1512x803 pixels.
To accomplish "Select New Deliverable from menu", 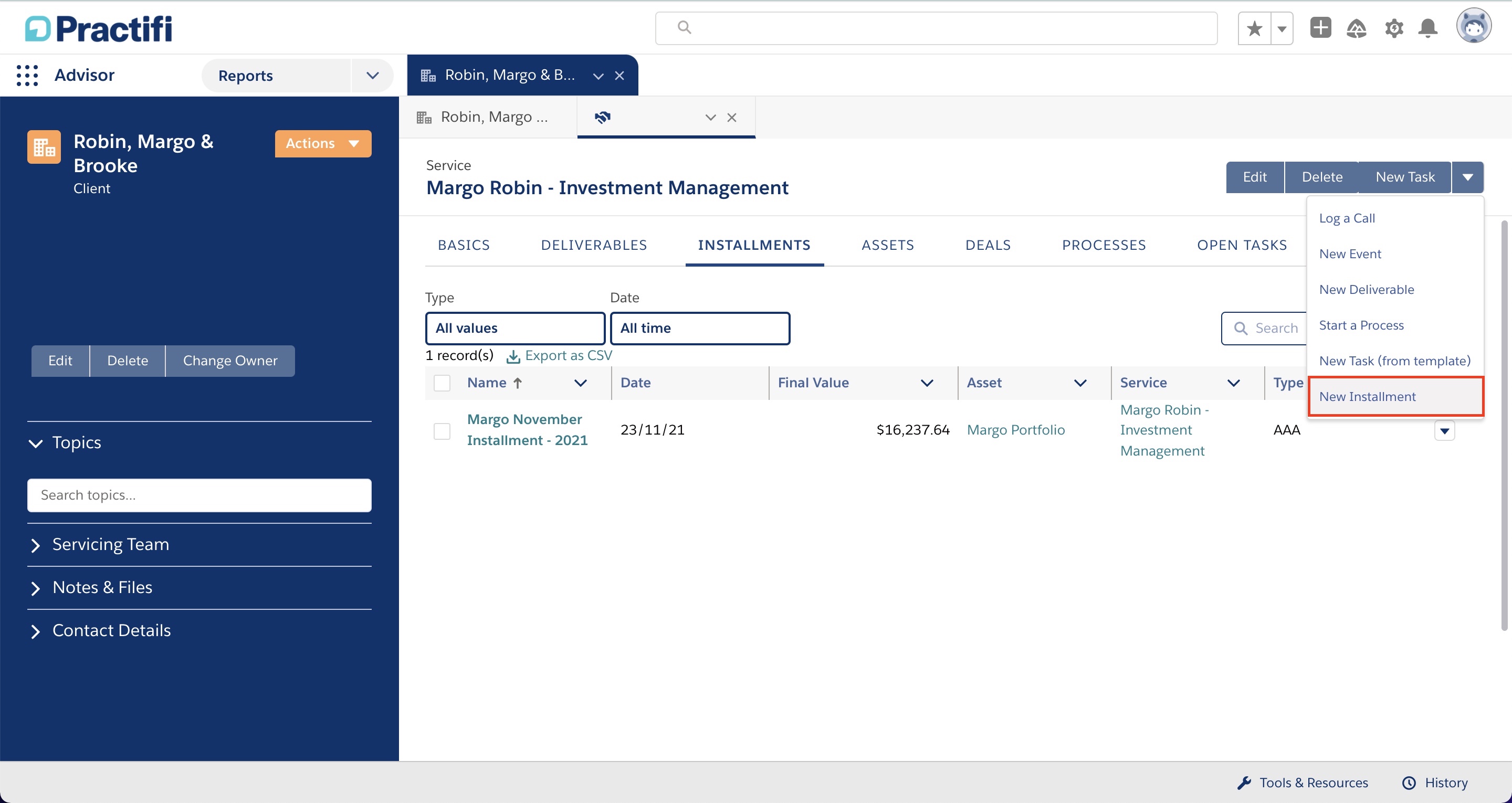I will tap(1395, 289).
